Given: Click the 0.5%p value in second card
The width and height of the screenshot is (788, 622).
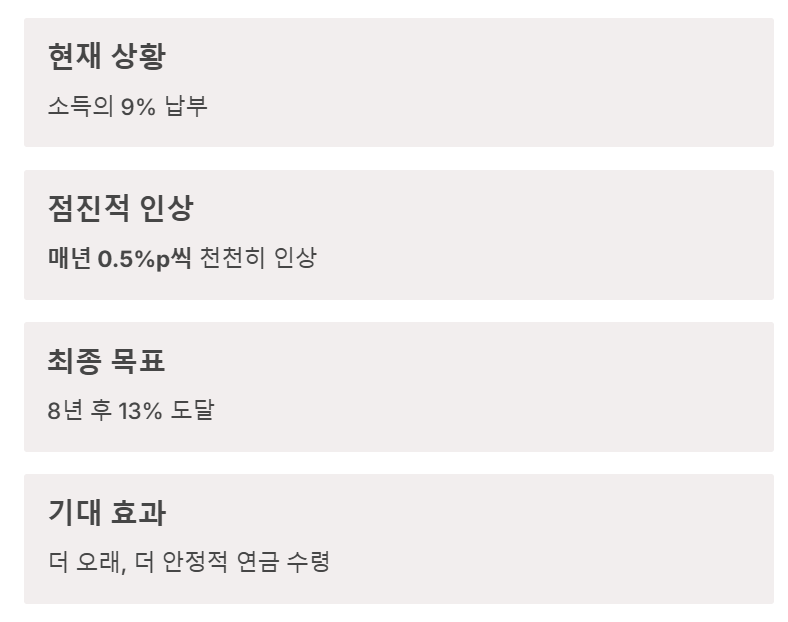Looking at the screenshot, I should click(134, 259).
